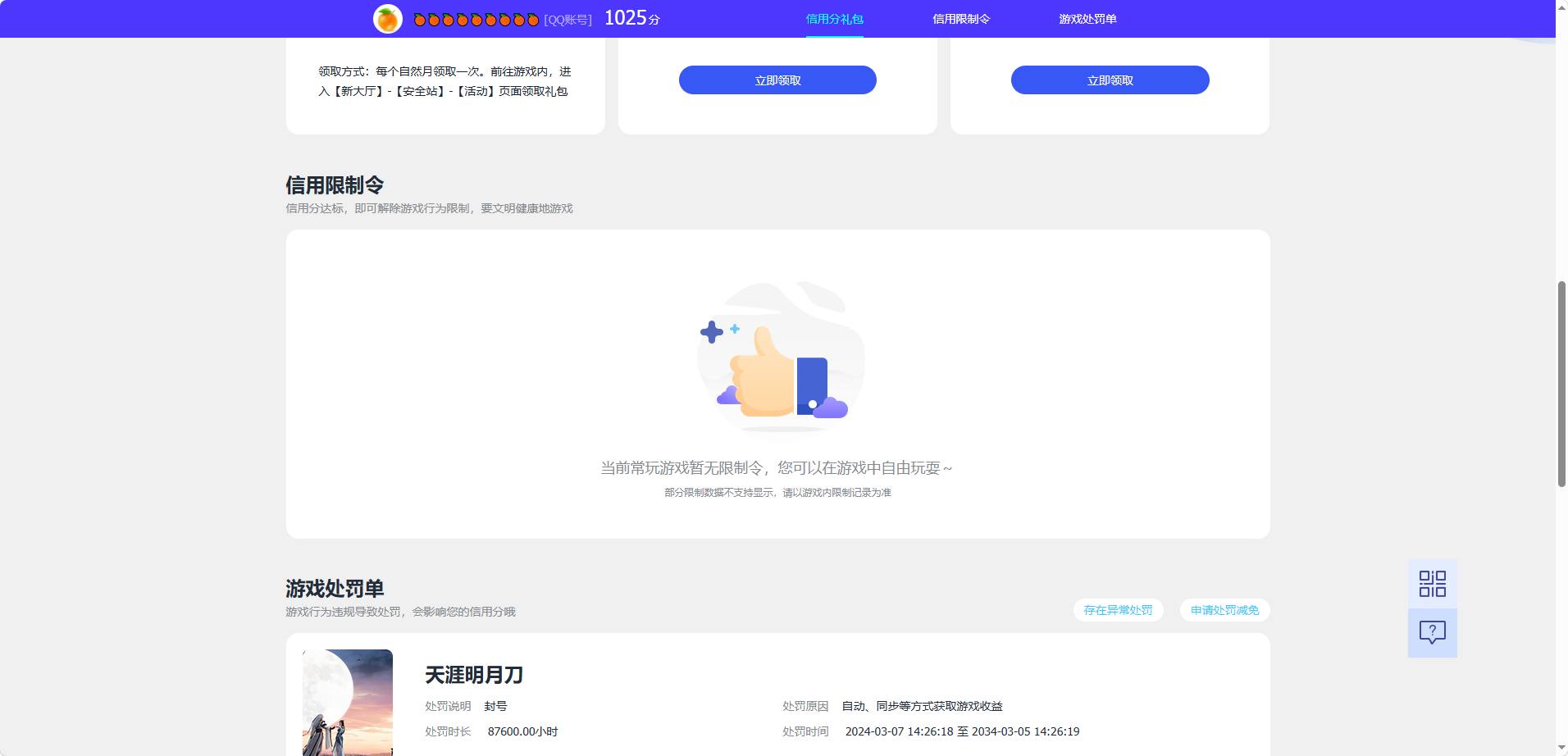Screen dimensions: 1568x756
Task: Open the help question chat icon
Action: (1432, 632)
